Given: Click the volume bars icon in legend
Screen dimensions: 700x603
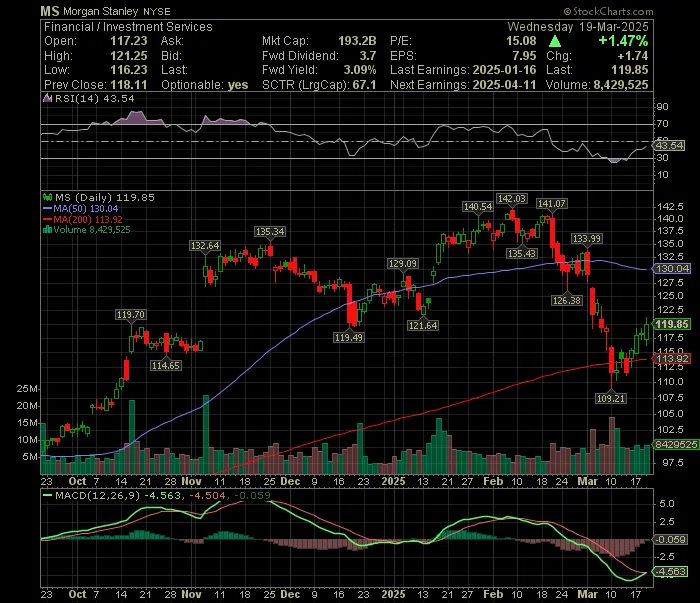Looking at the screenshot, I should (47, 230).
